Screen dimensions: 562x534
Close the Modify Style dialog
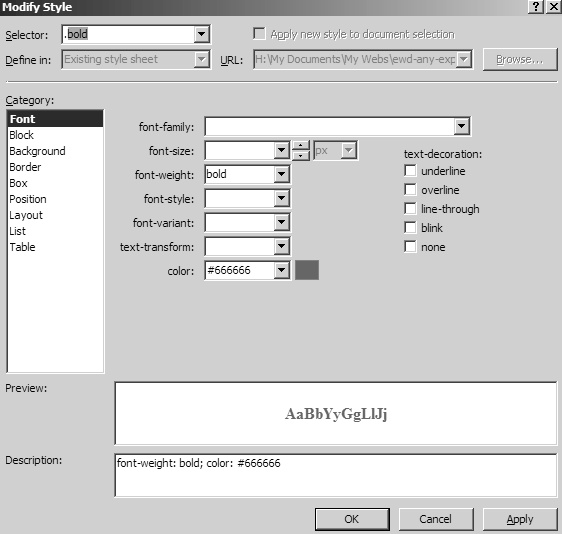tap(553, 7)
